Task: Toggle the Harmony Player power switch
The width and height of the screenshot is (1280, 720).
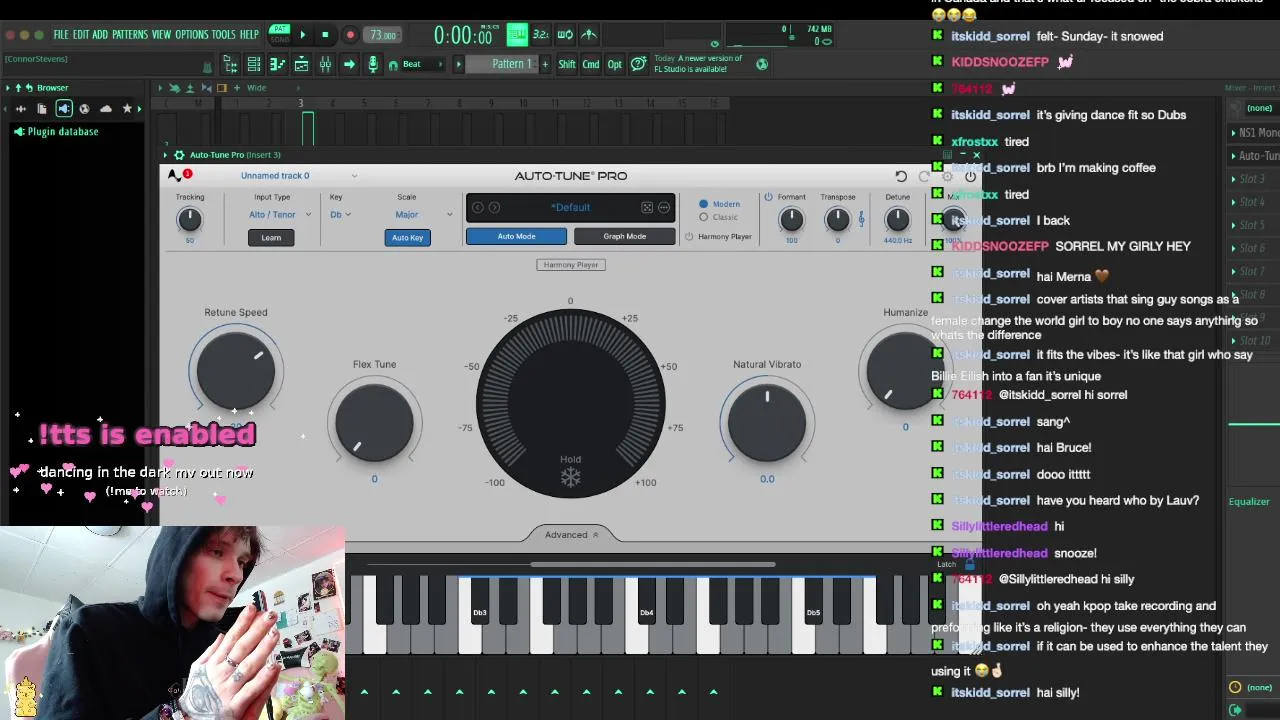Action: tap(689, 237)
